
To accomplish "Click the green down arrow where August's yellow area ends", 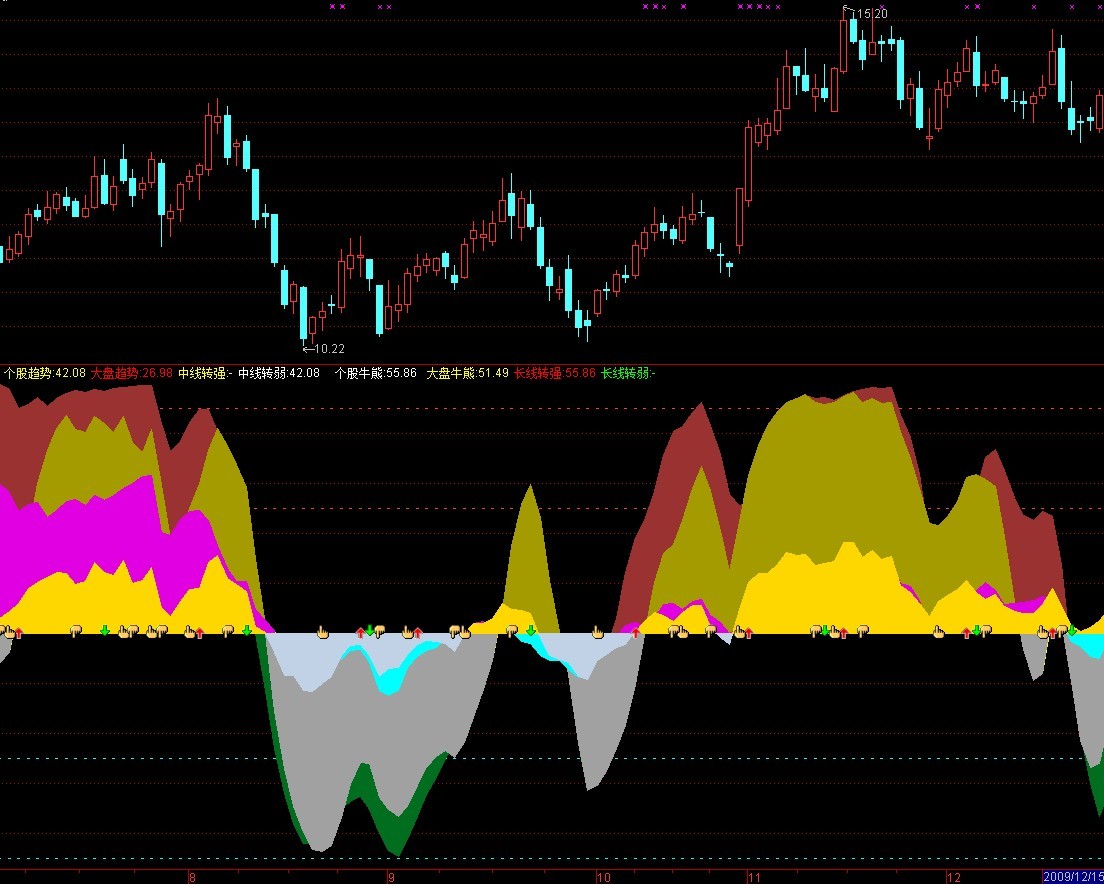I will [247, 630].
